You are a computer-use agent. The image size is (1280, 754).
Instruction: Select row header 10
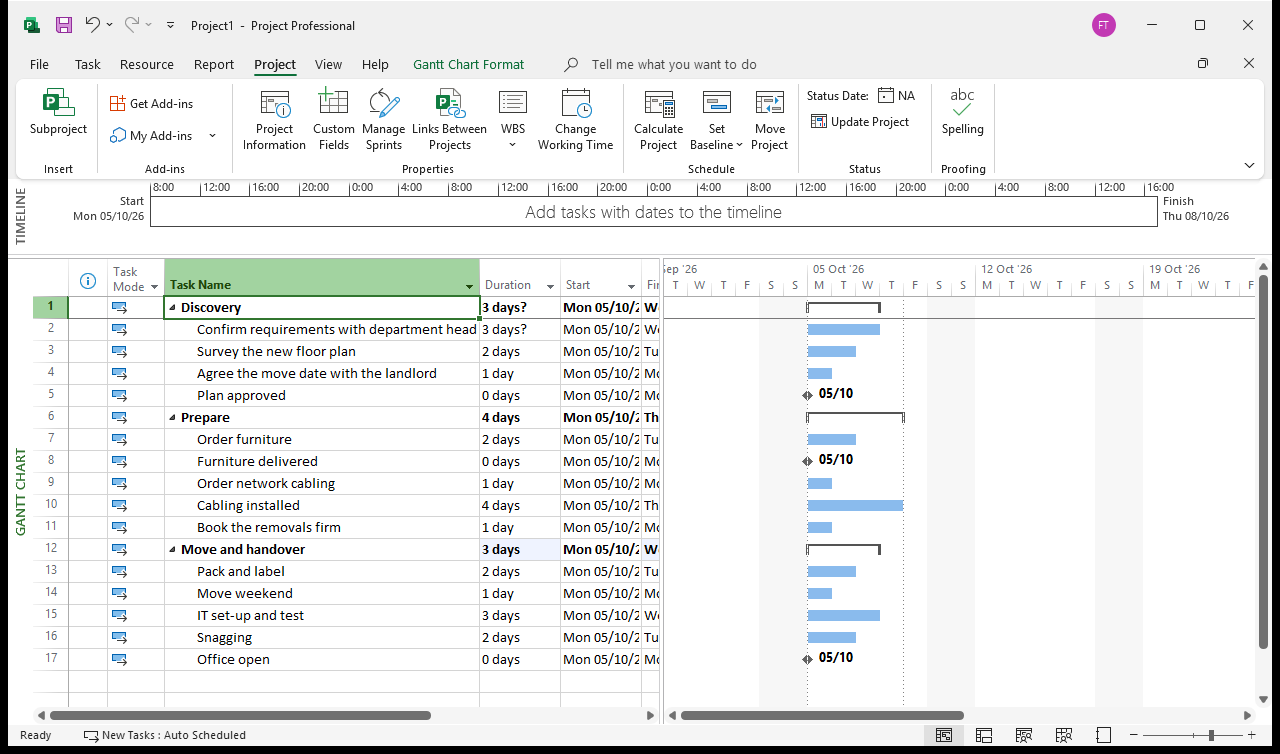coord(50,505)
